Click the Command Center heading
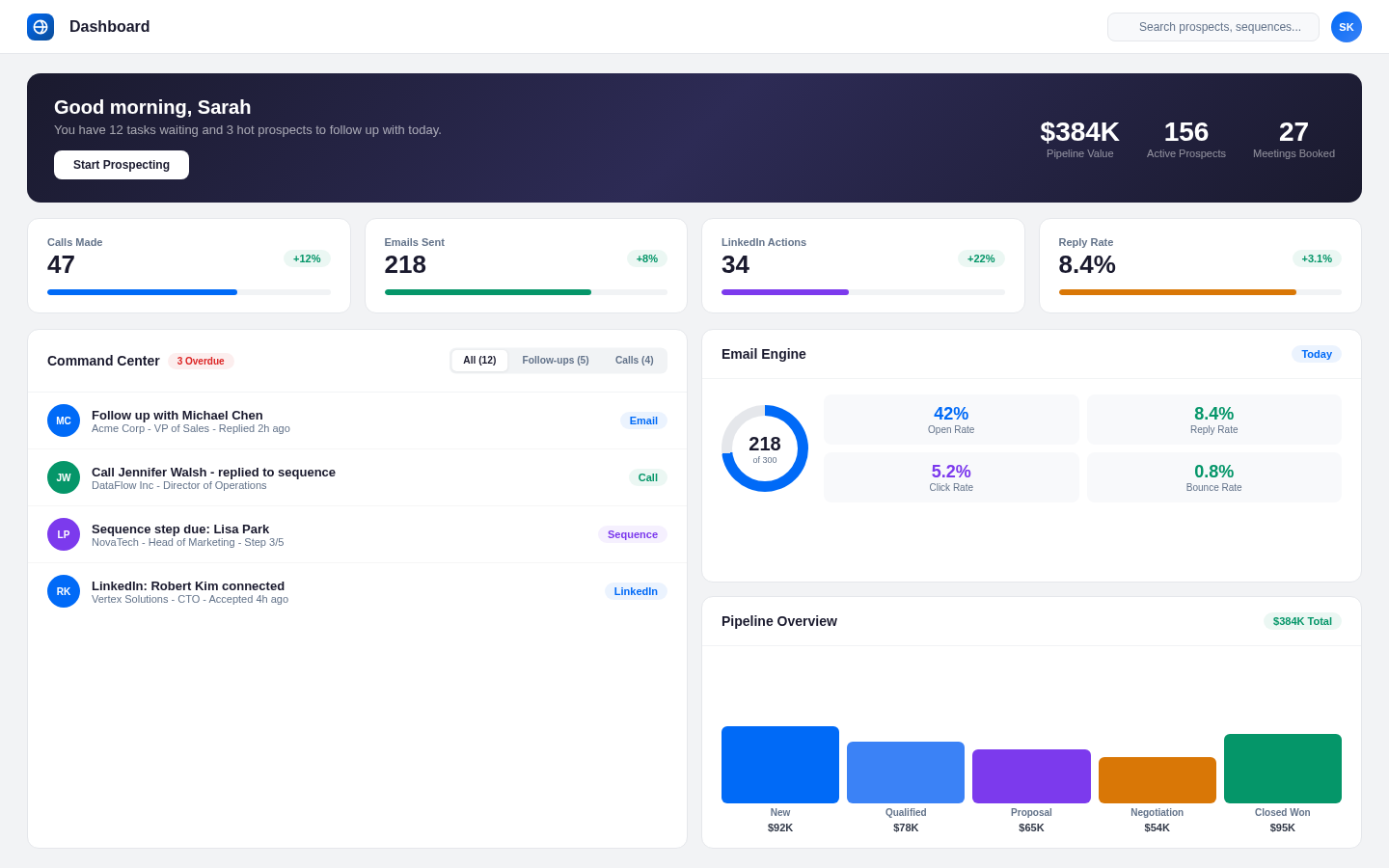 103,361
